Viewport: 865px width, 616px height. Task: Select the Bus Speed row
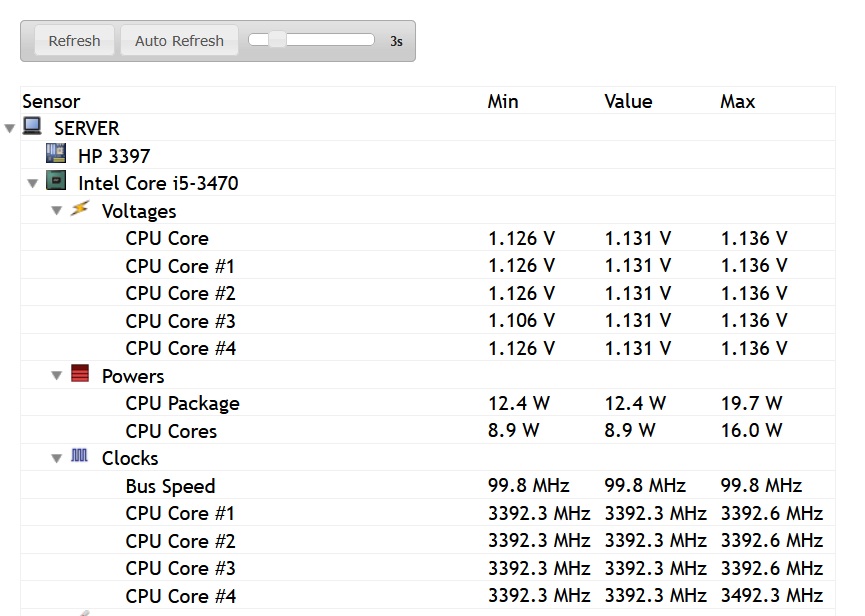[428, 485]
